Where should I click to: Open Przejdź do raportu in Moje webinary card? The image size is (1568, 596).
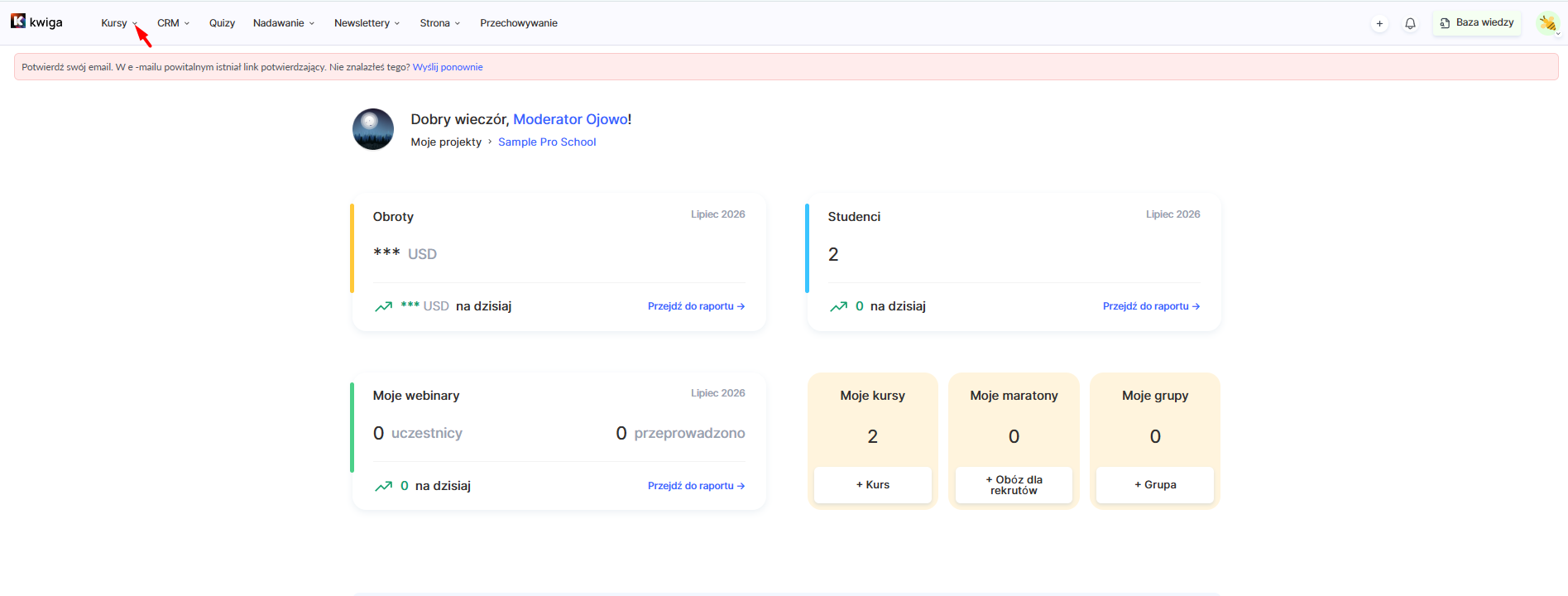(x=696, y=486)
